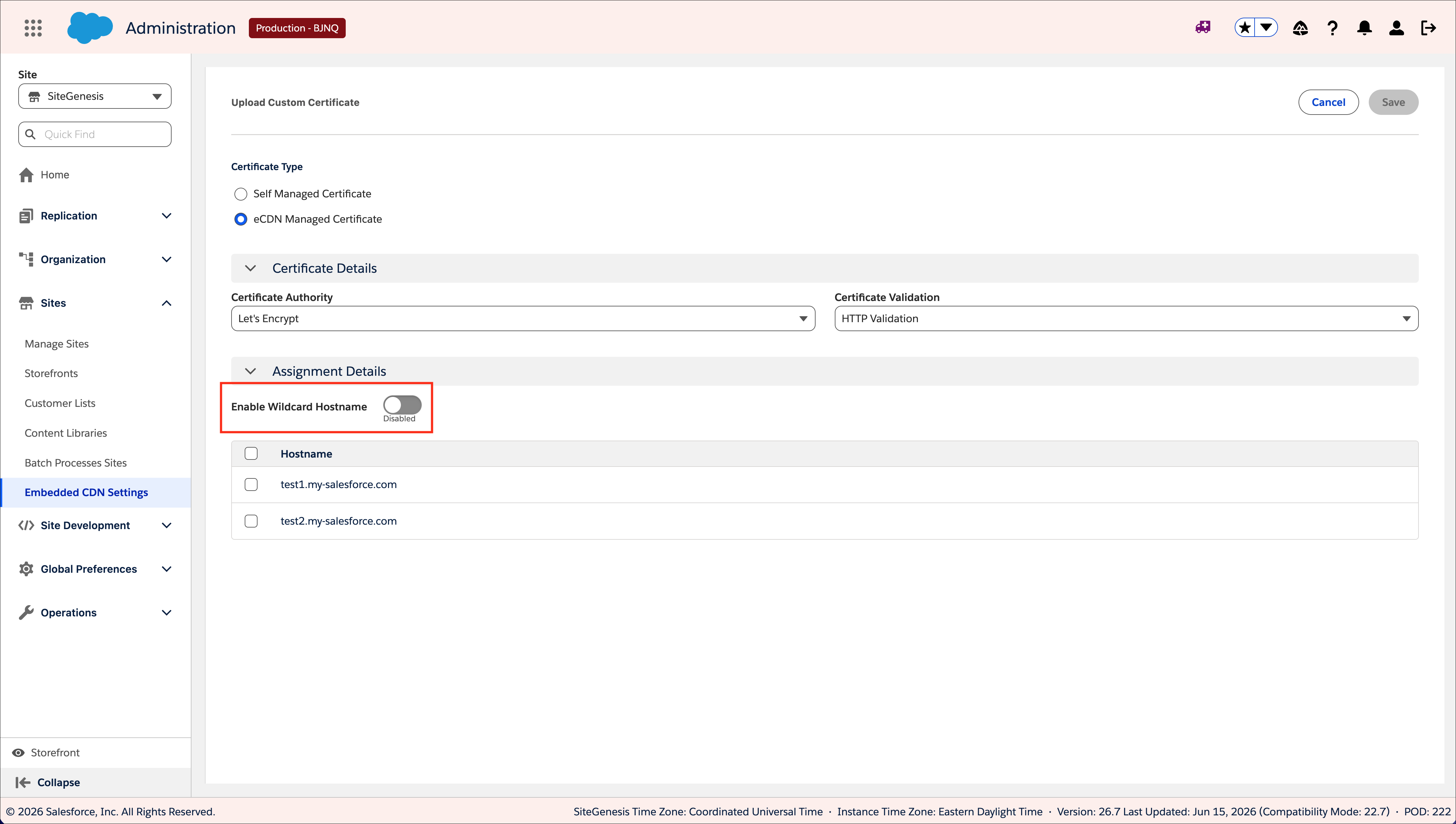Click the Operations wrench icon
The height and width of the screenshot is (824, 1456).
coord(26,612)
